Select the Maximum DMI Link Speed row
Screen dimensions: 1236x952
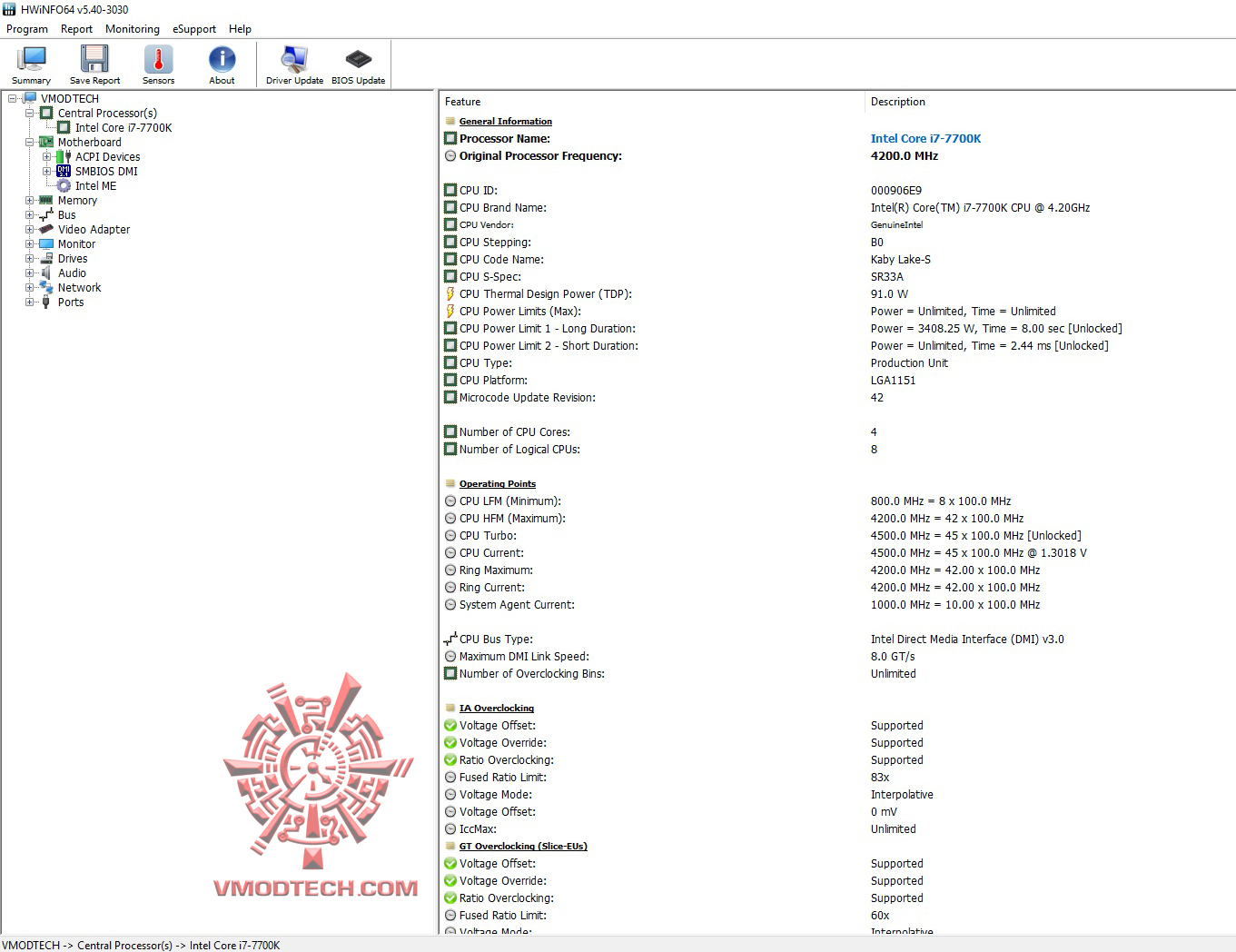(x=837, y=656)
